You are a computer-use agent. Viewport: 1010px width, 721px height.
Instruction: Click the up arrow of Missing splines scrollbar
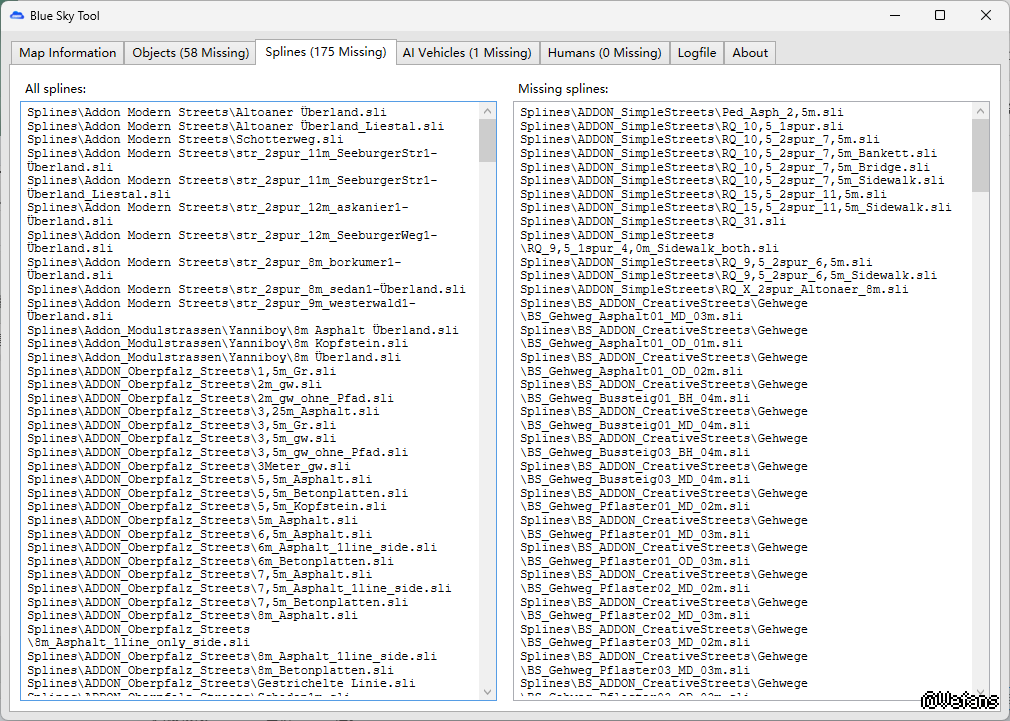[x=980, y=111]
